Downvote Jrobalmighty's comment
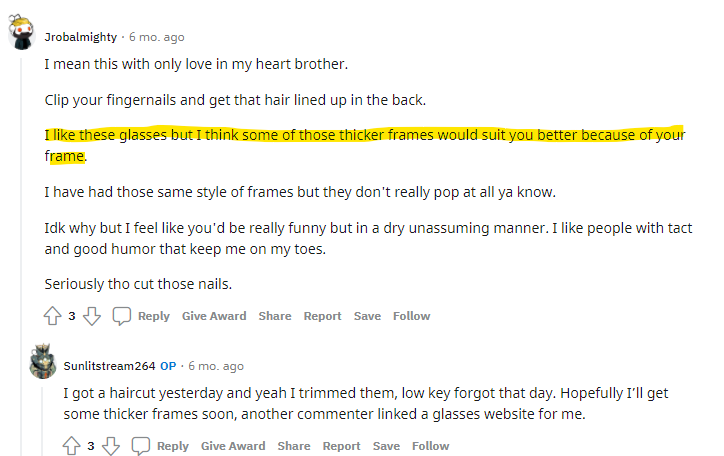 91,316
